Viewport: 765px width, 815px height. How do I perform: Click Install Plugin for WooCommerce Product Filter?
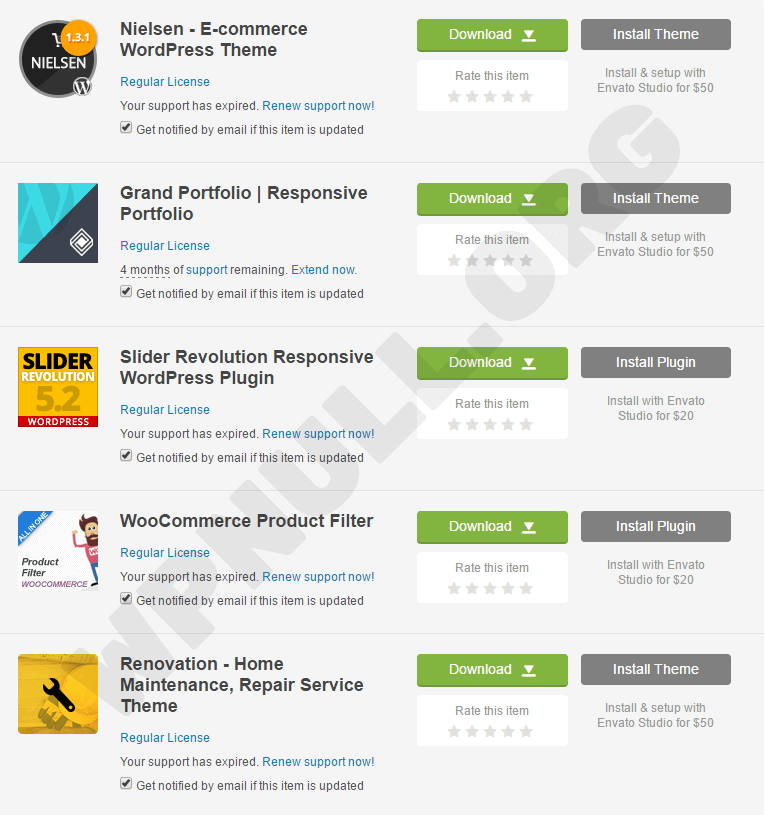pos(656,527)
